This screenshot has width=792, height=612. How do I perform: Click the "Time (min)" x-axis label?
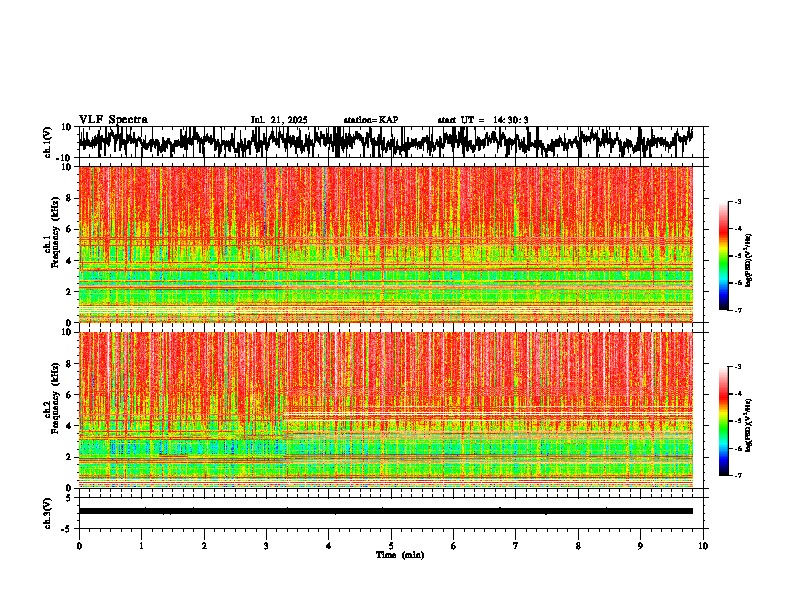tap(400, 555)
